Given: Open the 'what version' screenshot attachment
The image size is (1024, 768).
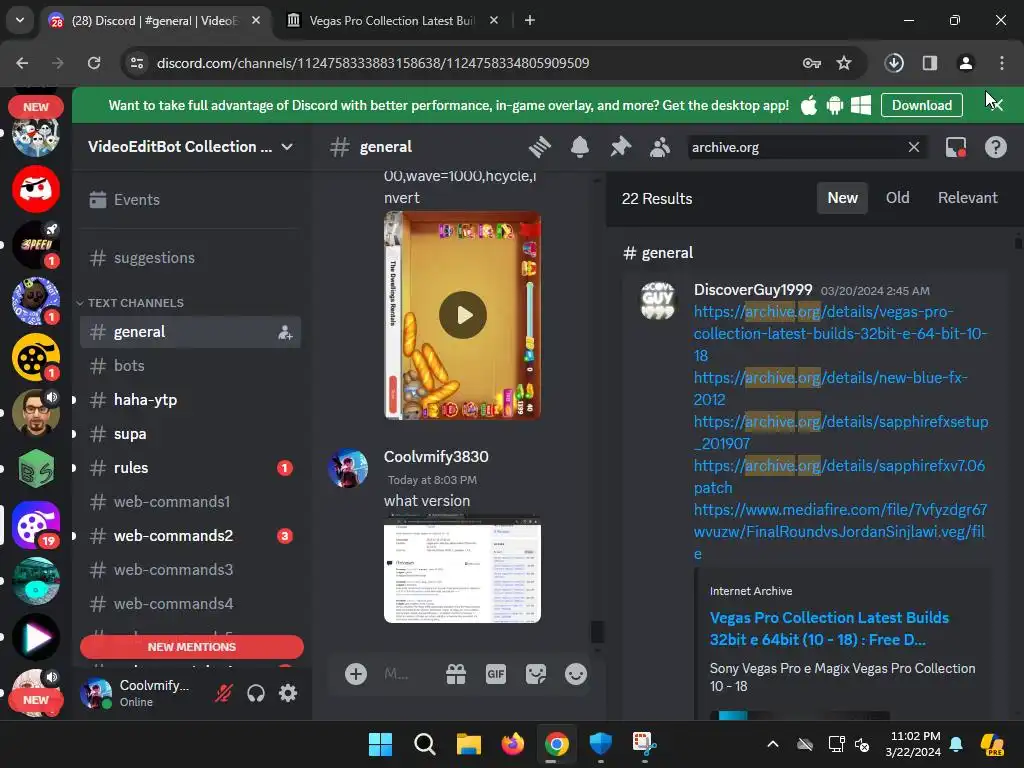Looking at the screenshot, I should (462, 569).
